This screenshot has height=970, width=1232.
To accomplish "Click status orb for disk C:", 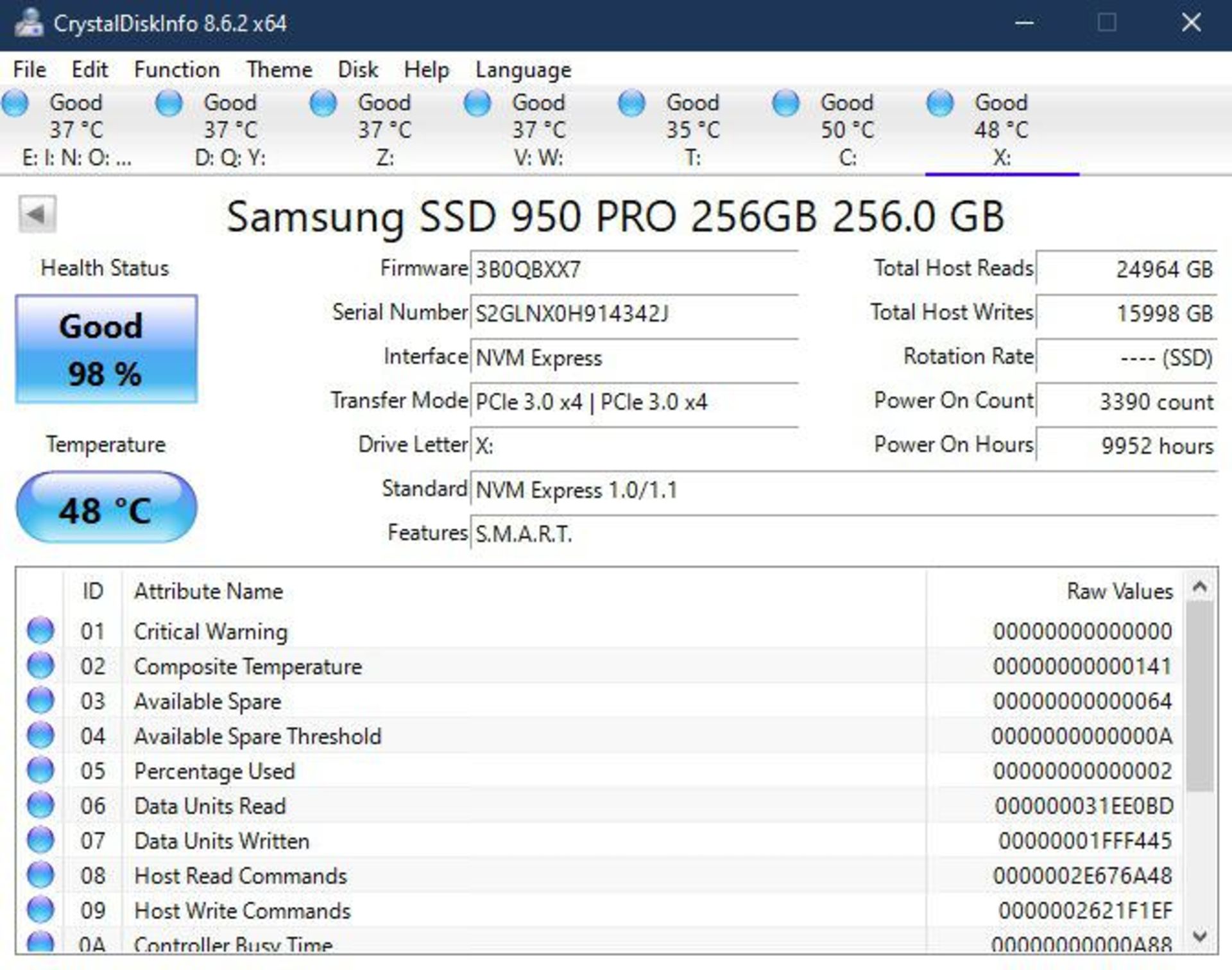I will point(786,103).
